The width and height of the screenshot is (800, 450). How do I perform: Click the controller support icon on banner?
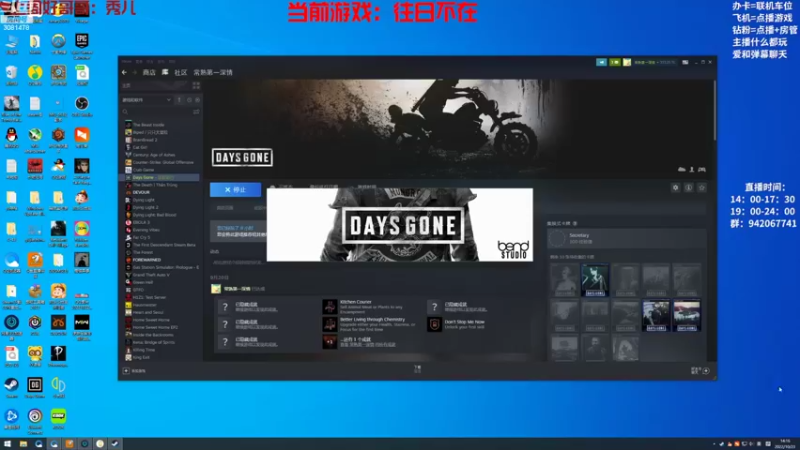click(x=702, y=169)
